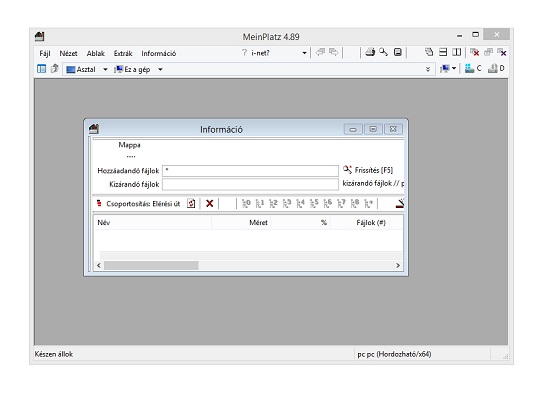The height and width of the screenshot is (396, 550).
Task: Click the red X cancel icon
Action: click(209, 203)
